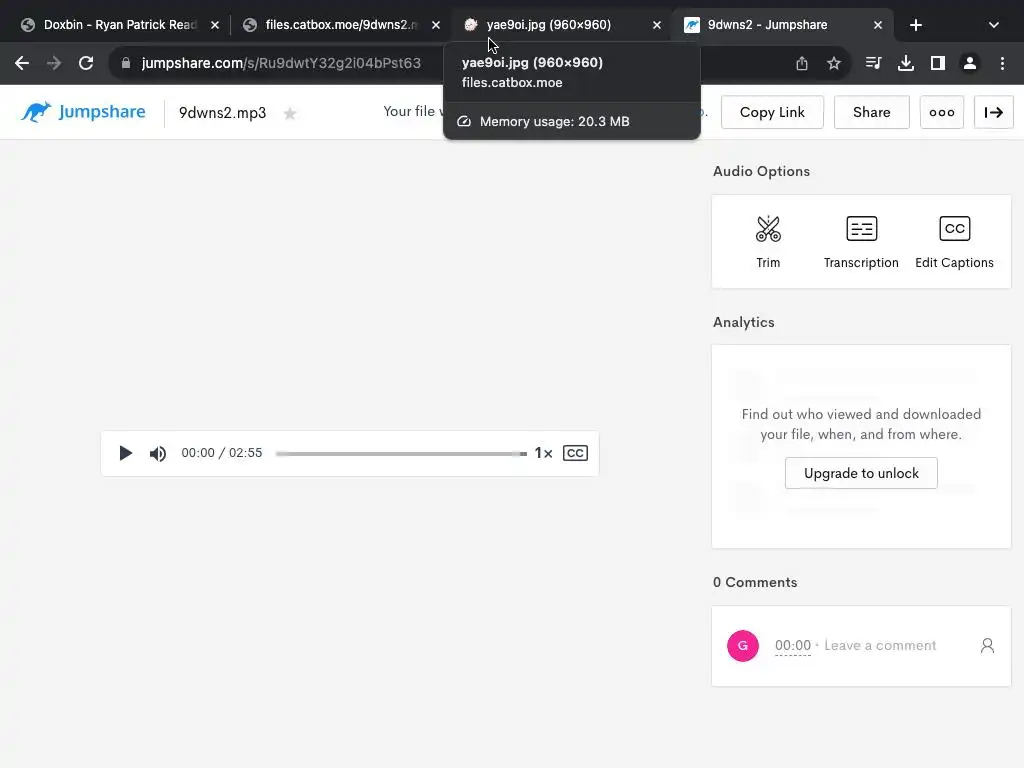Go back in browser history
This screenshot has width=1024, height=768.
[x=22, y=63]
